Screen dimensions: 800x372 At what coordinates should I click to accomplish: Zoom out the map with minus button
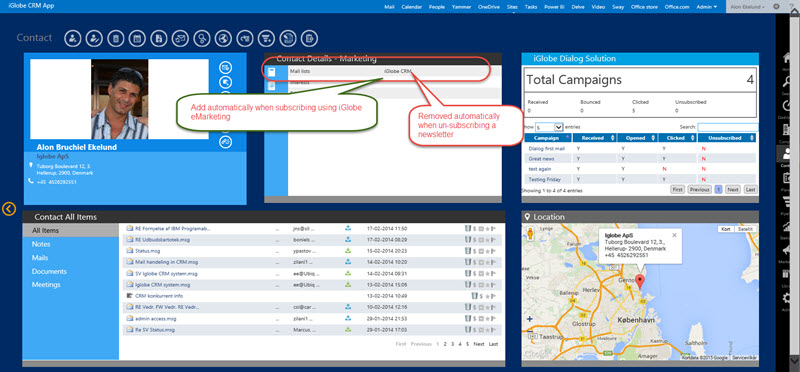(x=530, y=333)
